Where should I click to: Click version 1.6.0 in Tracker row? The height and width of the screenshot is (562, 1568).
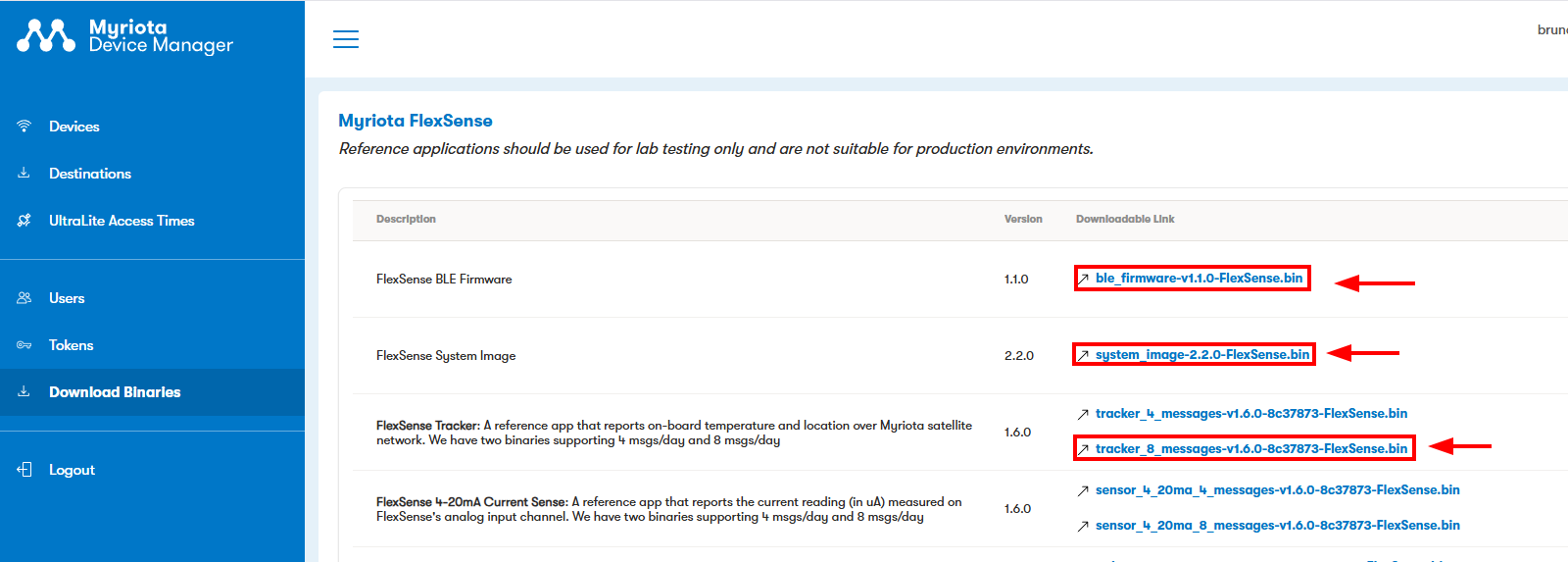1017,433
